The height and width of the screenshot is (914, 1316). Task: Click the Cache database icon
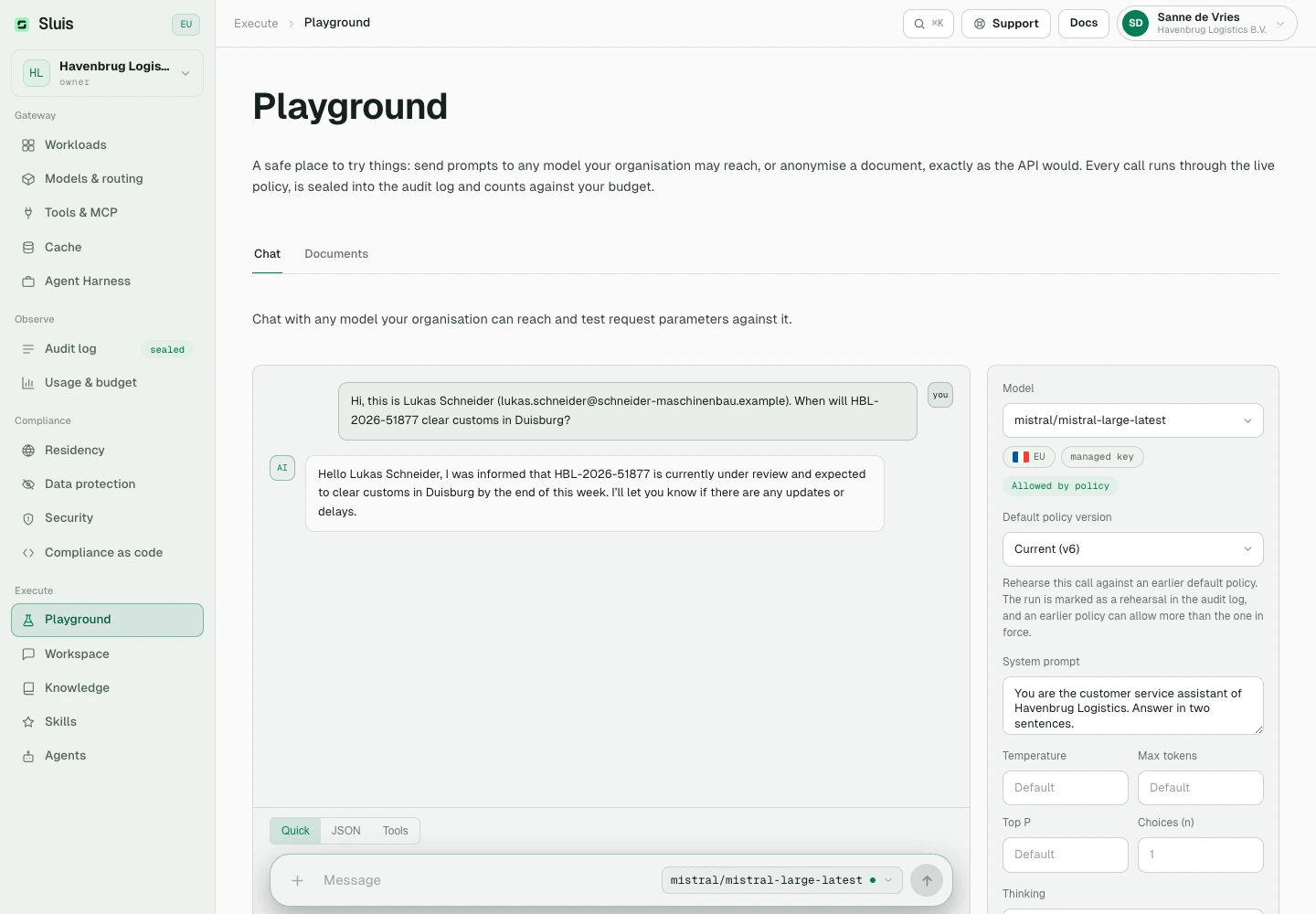click(x=28, y=248)
